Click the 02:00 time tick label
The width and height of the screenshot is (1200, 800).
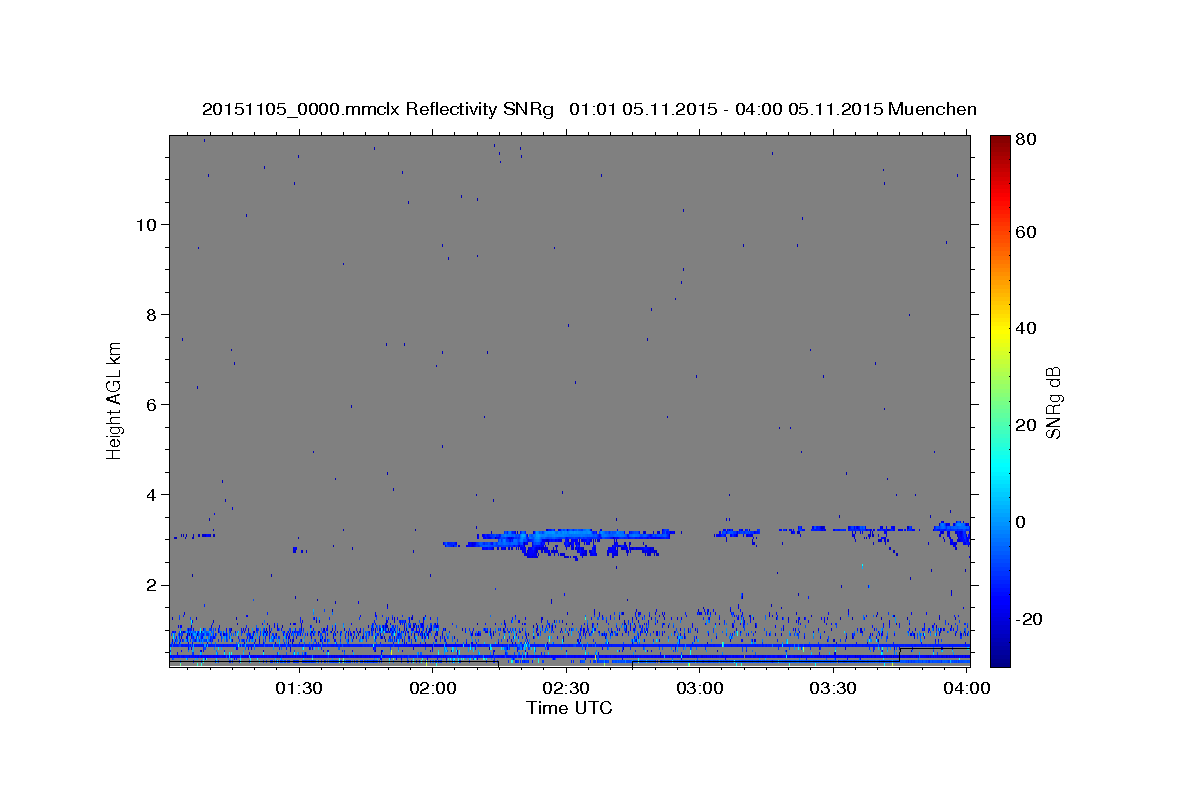[433, 689]
